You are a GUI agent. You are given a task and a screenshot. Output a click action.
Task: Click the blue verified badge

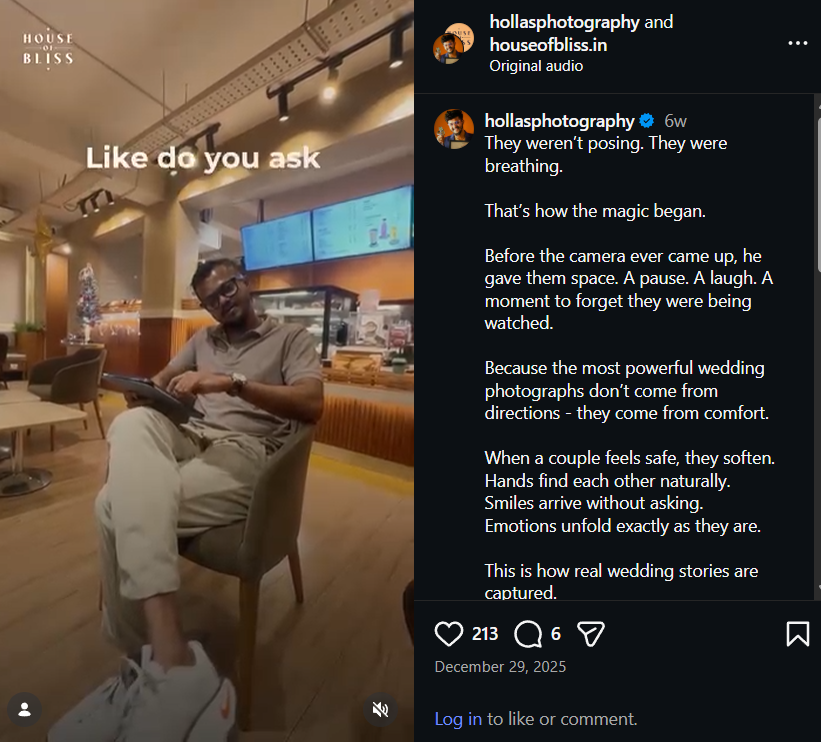[x=647, y=121]
